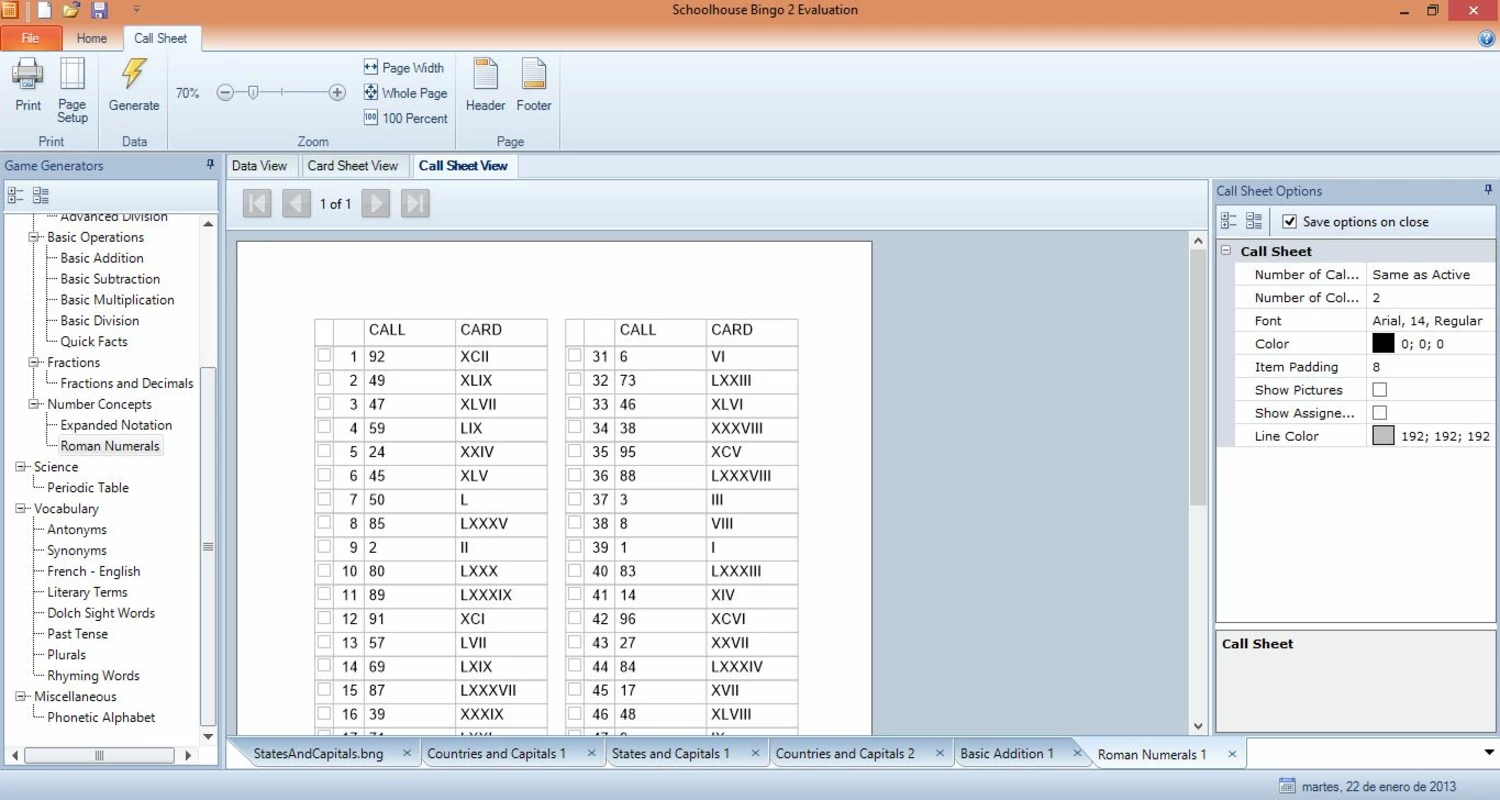Collapse the Fractions tree node
Image resolution: width=1500 pixels, height=800 pixels.
[35, 362]
